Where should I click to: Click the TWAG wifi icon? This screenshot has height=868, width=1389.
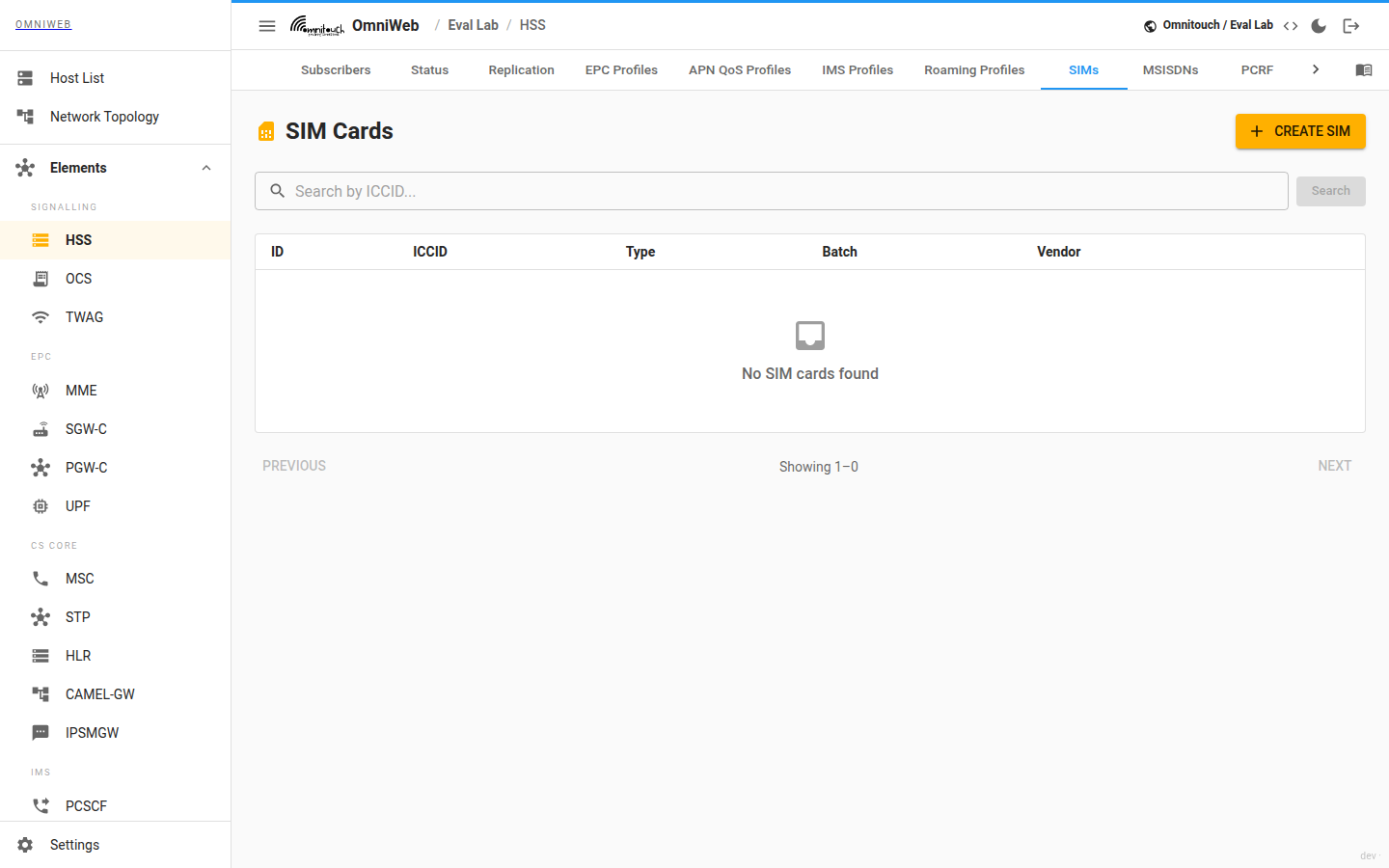coord(41,317)
